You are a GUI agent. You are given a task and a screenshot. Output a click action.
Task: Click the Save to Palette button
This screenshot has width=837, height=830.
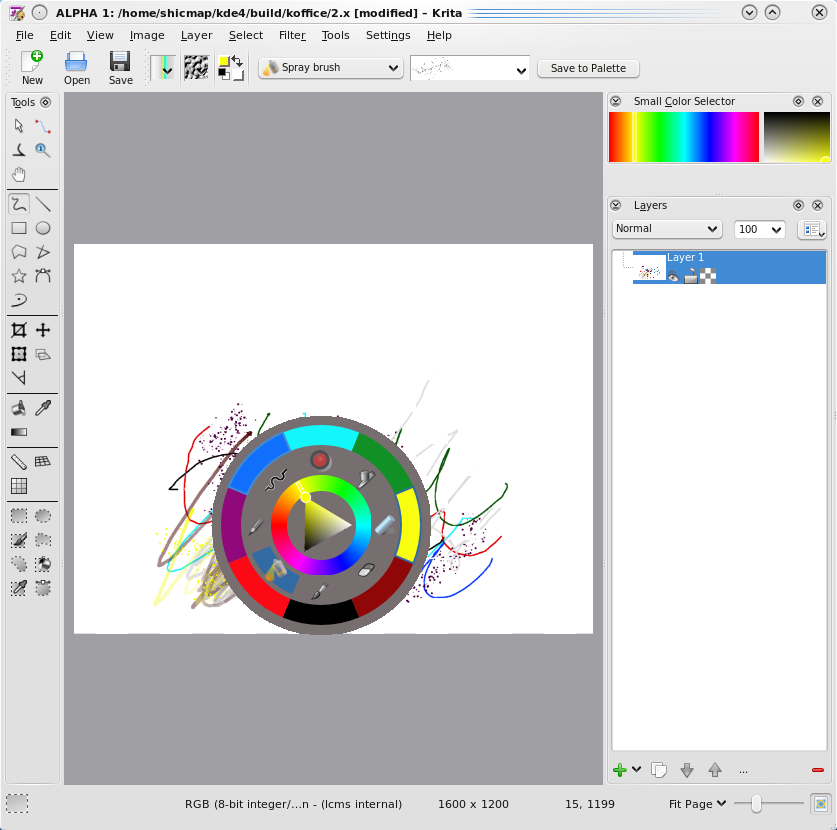coord(588,68)
